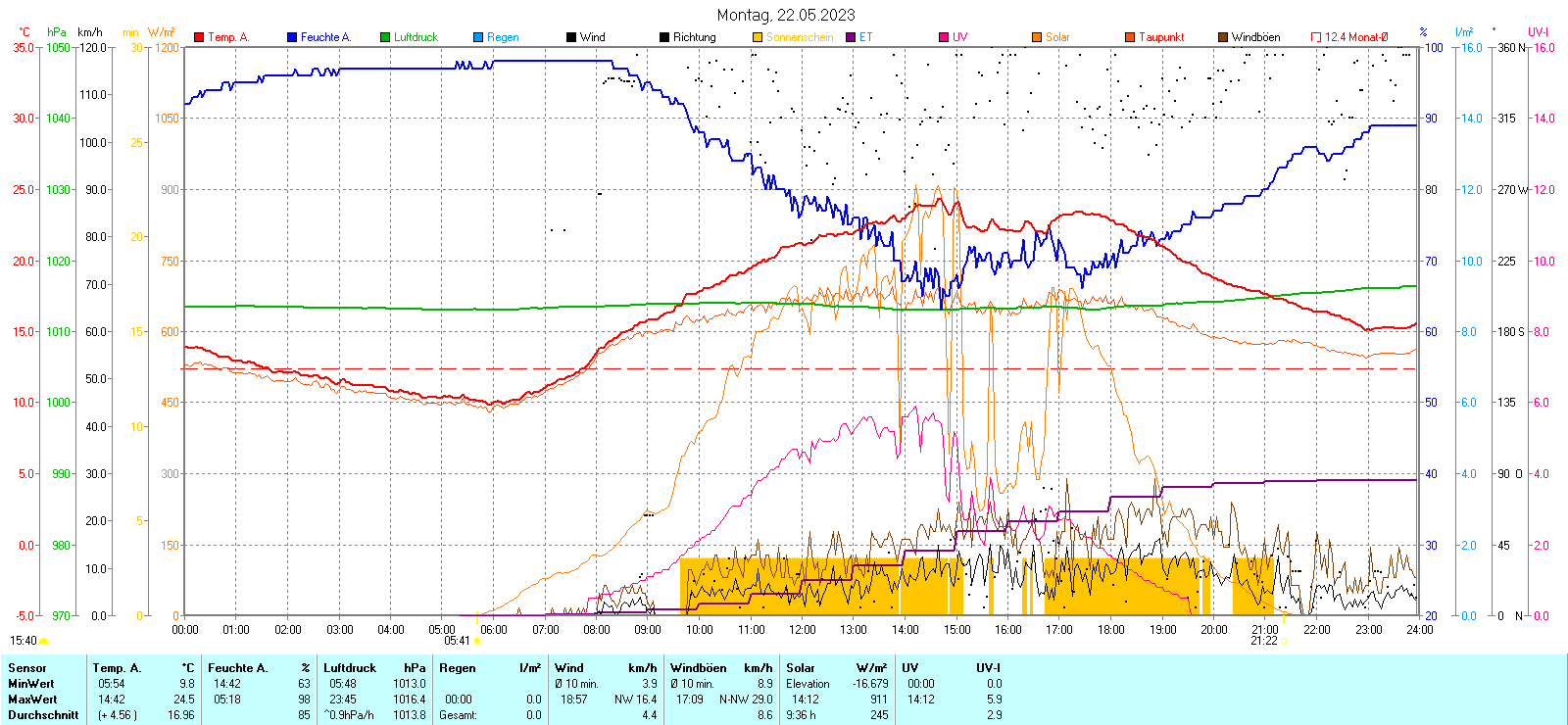The height and width of the screenshot is (725, 1568).
Task: Click the green Luftdruck legend square
Action: [385, 37]
